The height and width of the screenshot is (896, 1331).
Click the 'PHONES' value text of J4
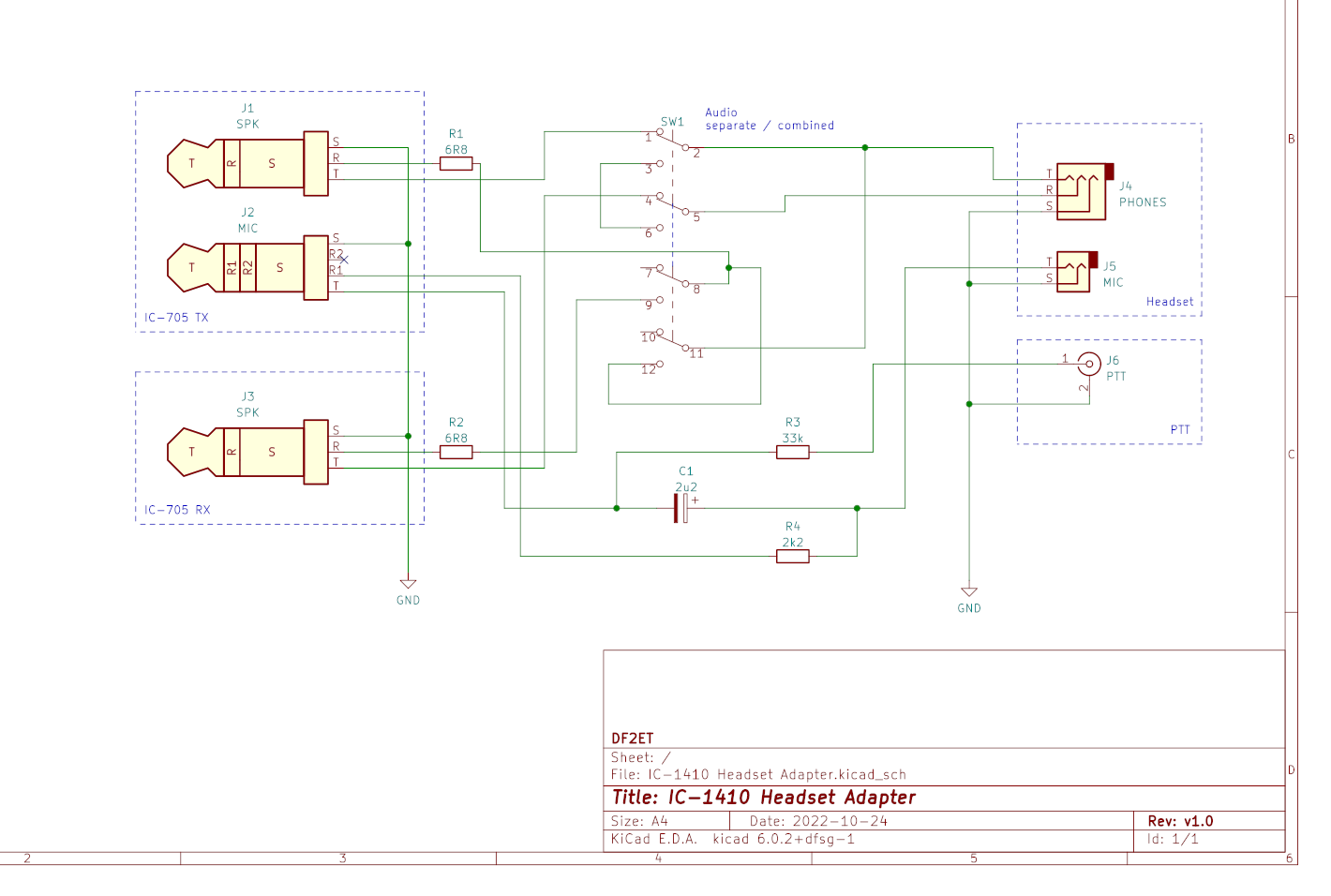[x=1143, y=202]
